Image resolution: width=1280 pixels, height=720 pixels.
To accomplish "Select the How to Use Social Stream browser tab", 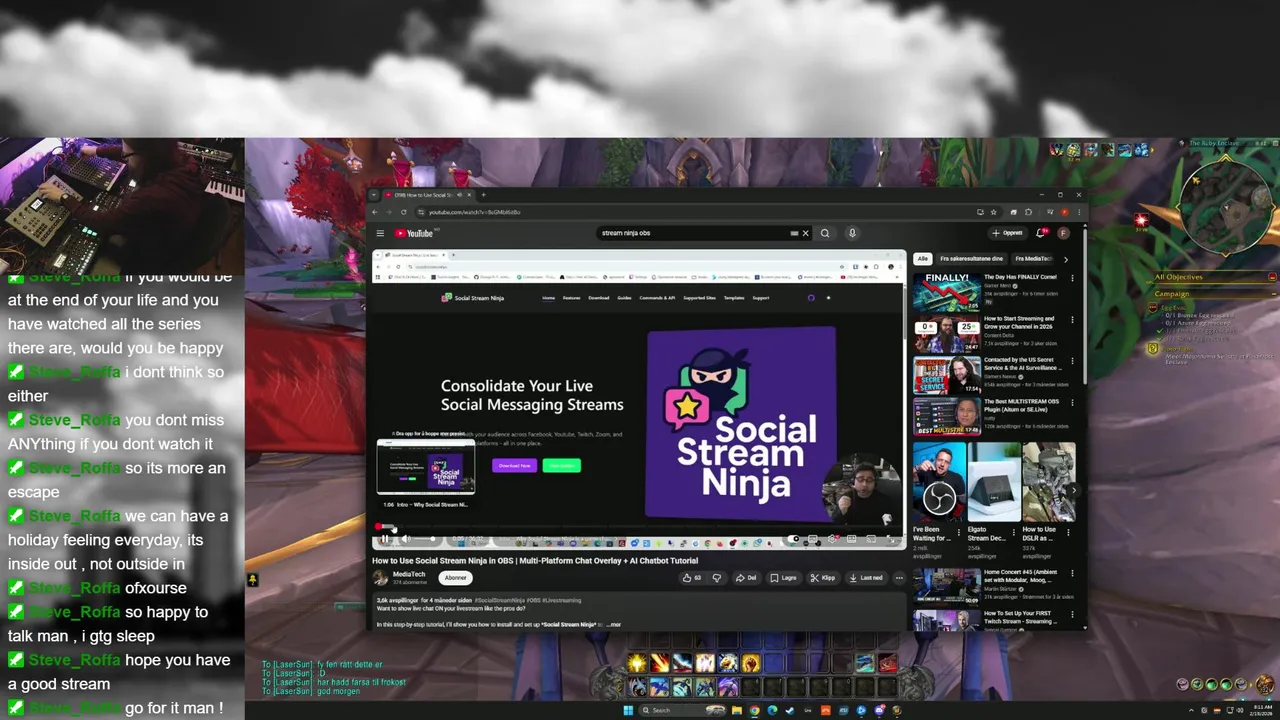I will pyautogui.click(x=428, y=195).
